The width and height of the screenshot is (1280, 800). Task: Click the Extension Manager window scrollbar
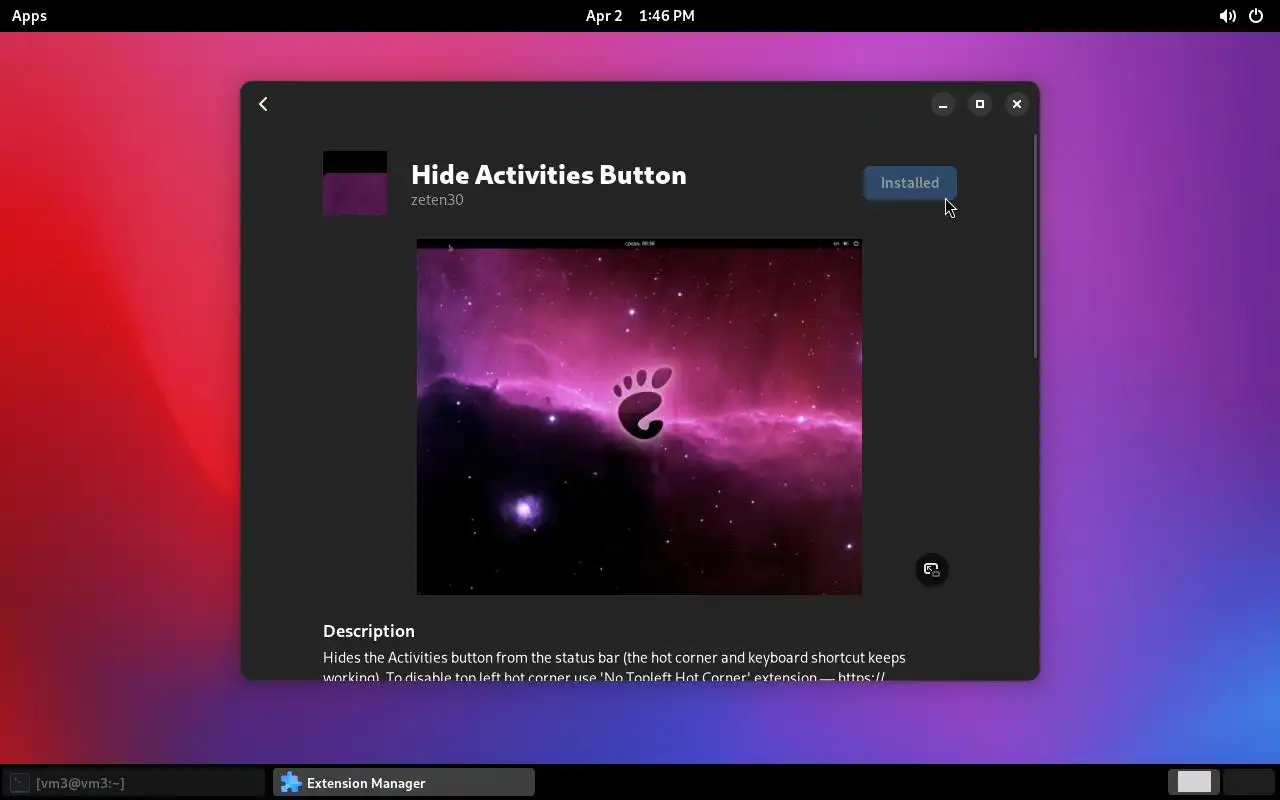point(1035,245)
